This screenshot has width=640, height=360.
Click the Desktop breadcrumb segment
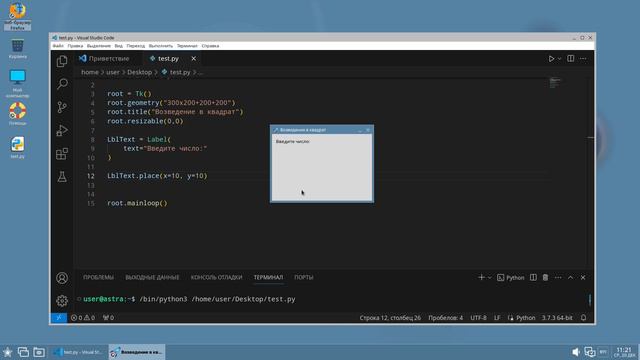click(x=139, y=72)
